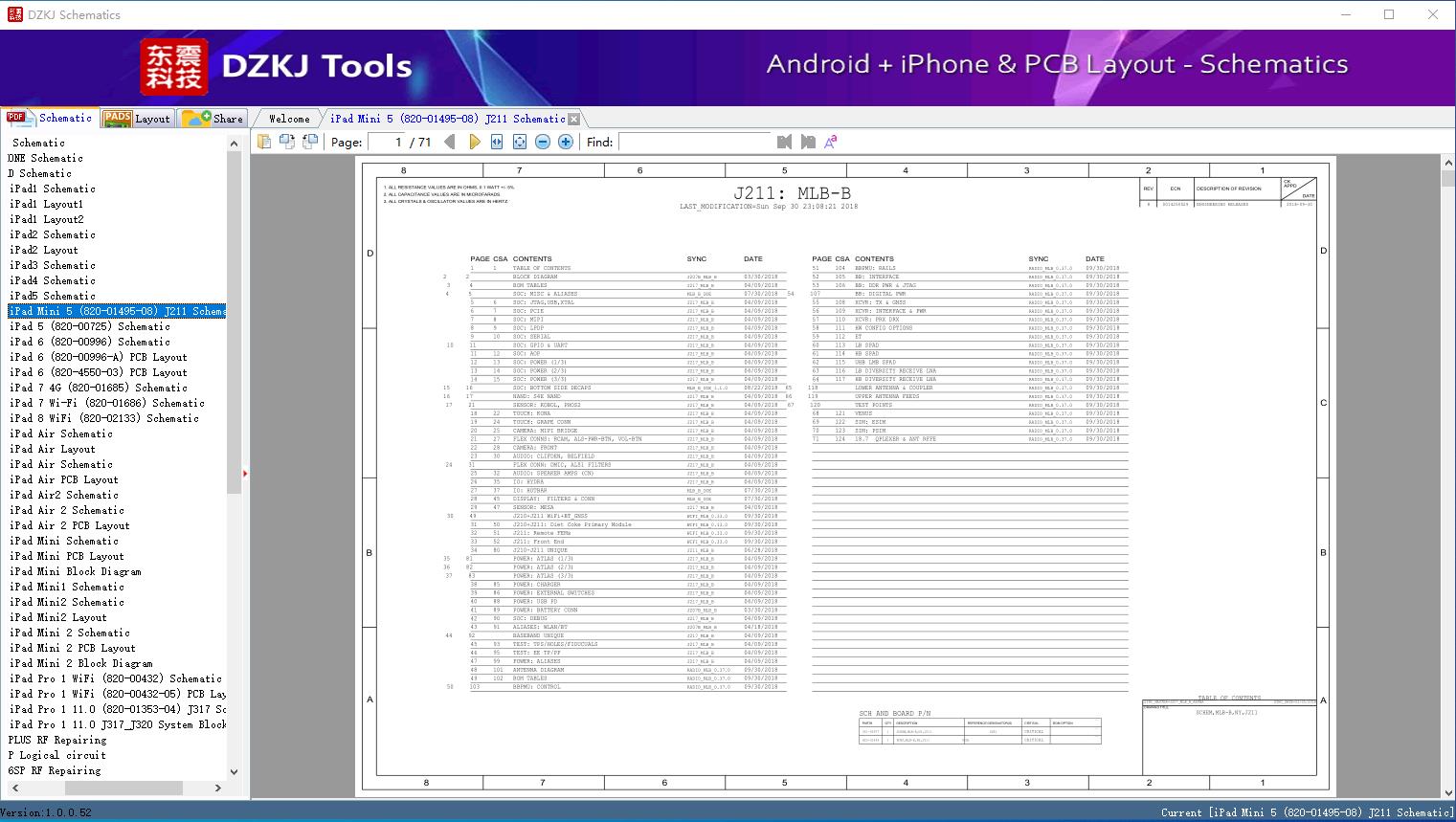Open iPad 6 (820-00996) Schematic

point(90,342)
